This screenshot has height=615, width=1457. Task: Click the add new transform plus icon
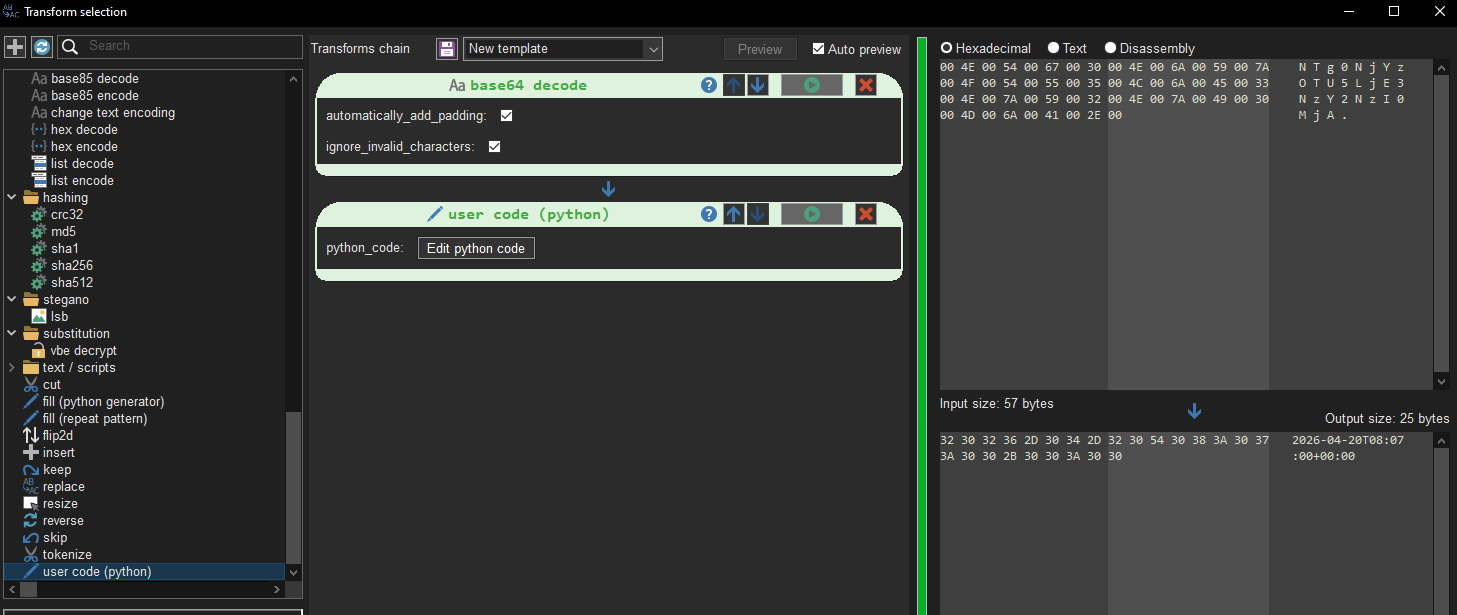pyautogui.click(x=15, y=47)
